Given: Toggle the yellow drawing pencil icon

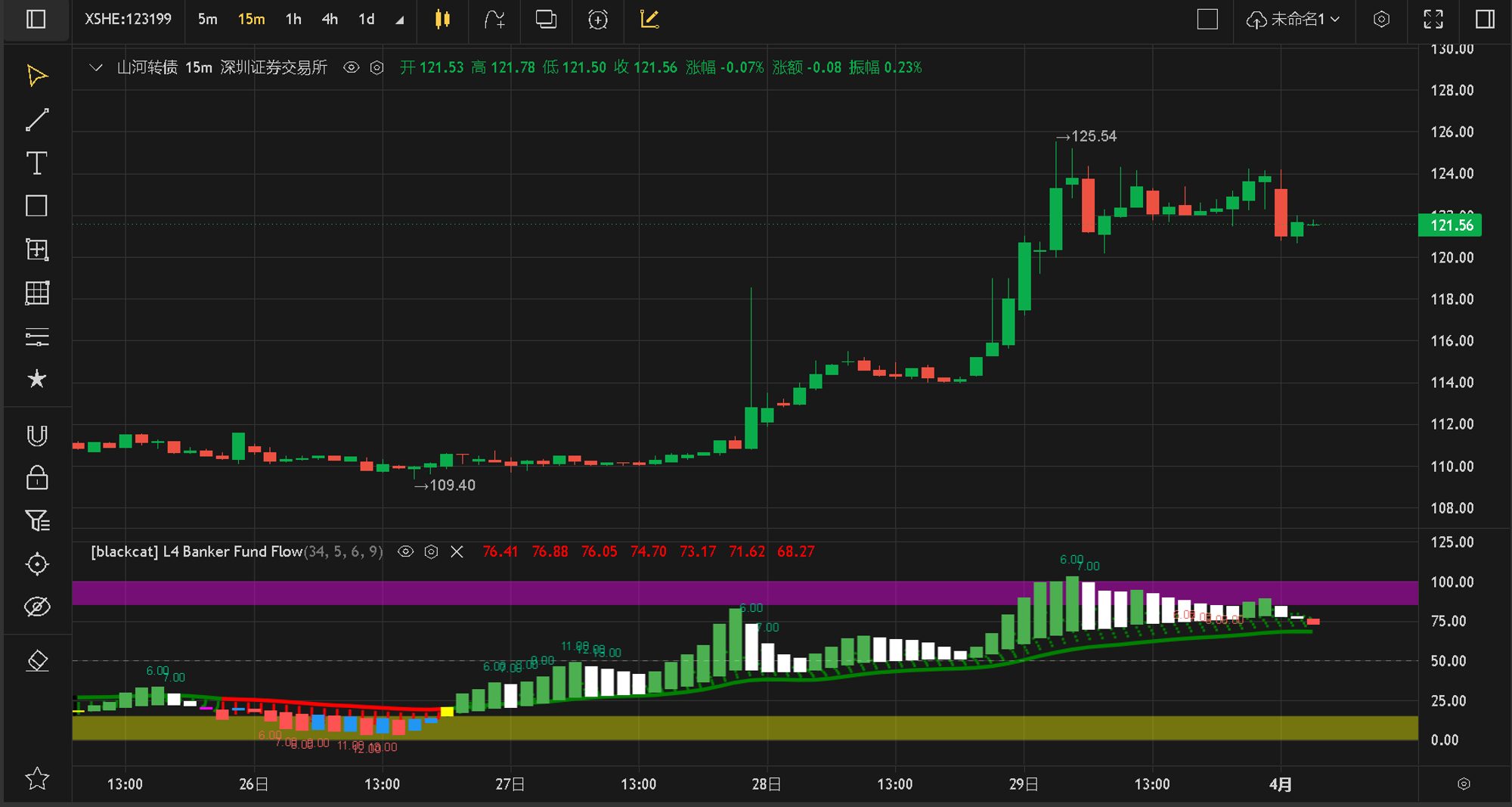Looking at the screenshot, I should click(x=649, y=19).
